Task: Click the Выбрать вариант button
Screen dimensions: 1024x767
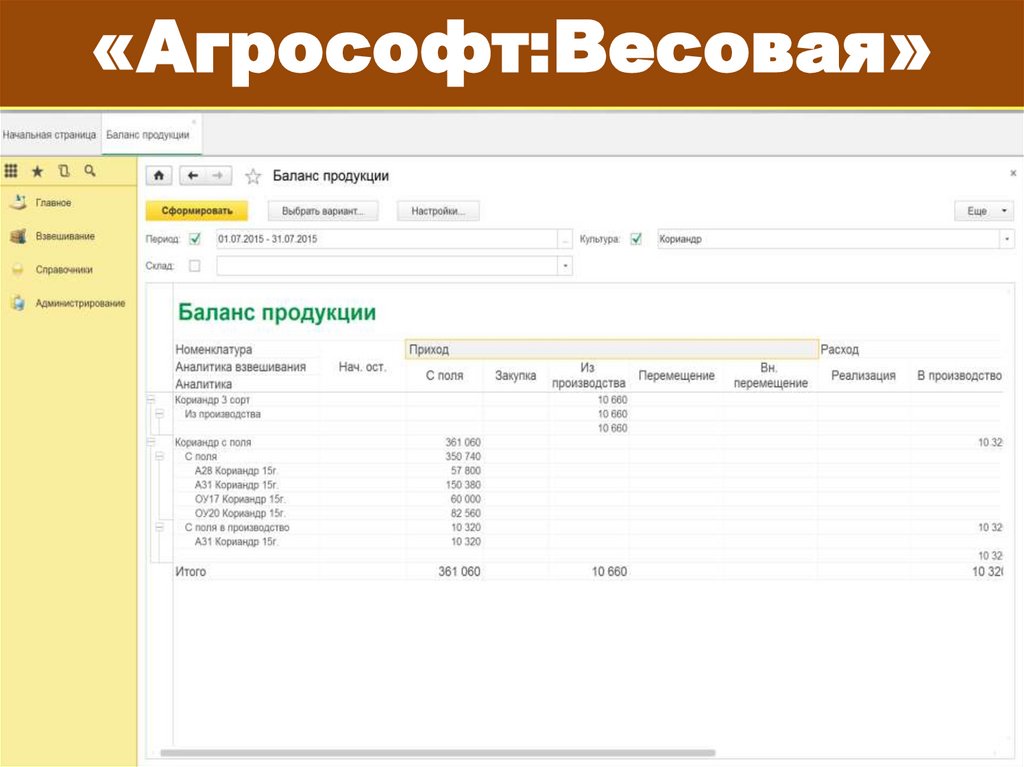Action: pos(323,211)
